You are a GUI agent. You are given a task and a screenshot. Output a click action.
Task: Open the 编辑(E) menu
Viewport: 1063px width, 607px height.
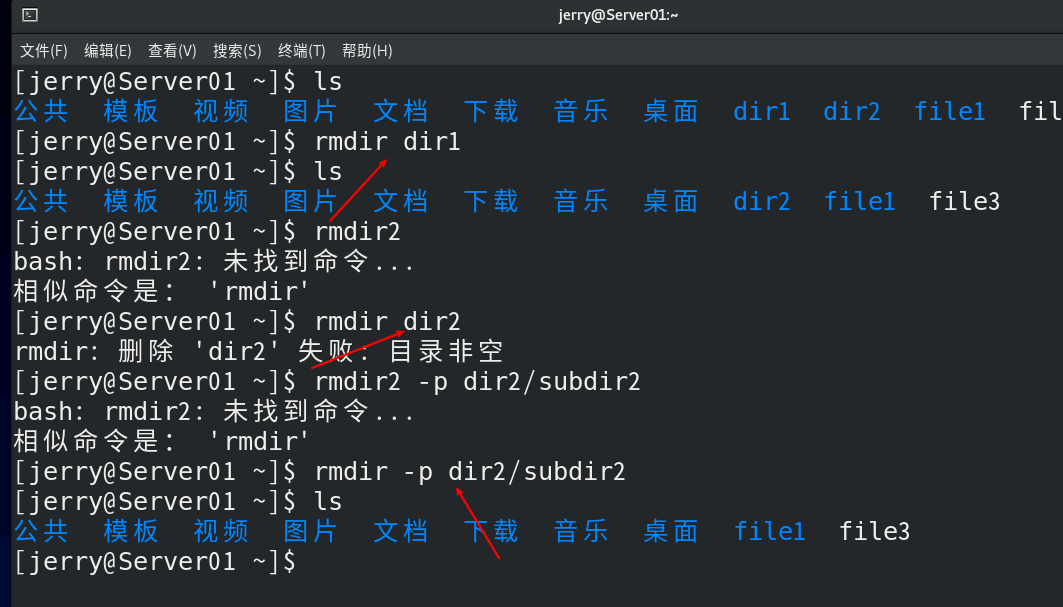(107, 51)
